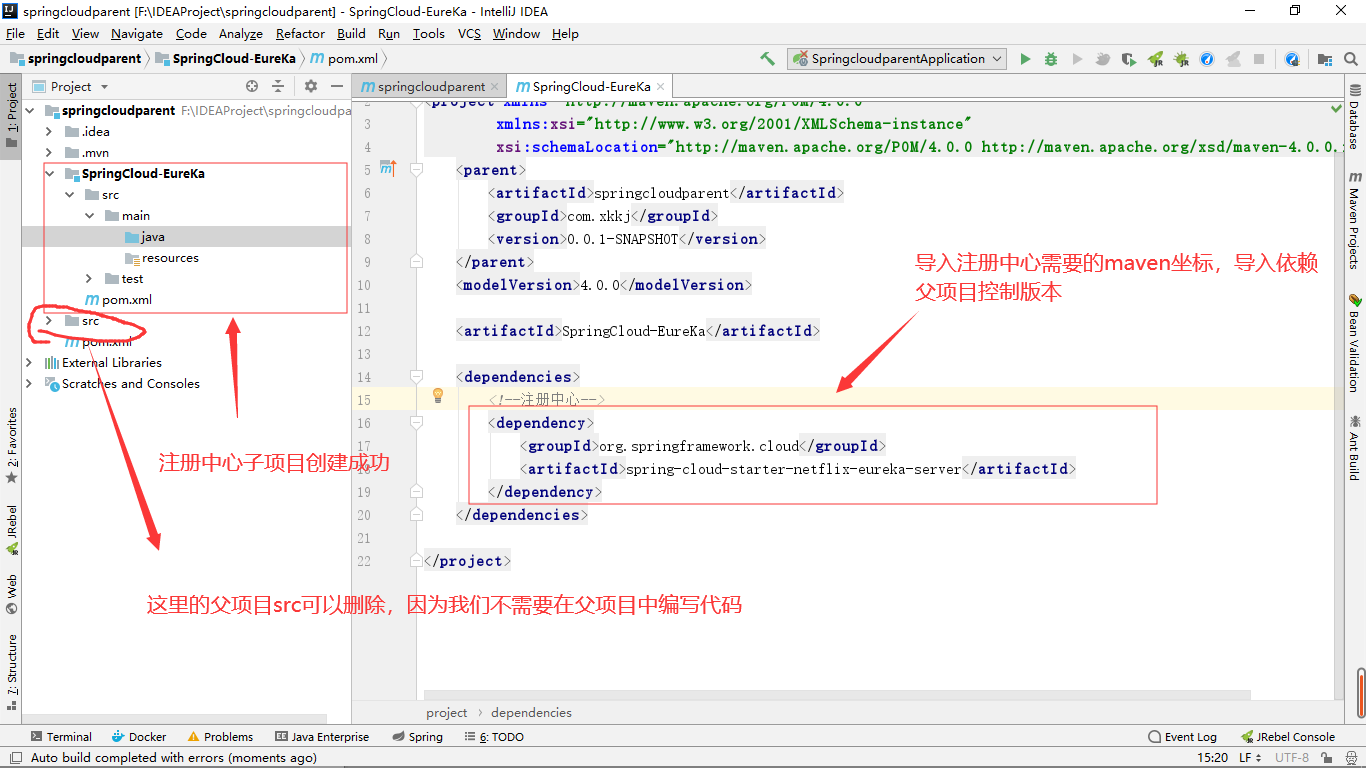
Task: Click the intention light bulb in gutter
Action: tap(437, 395)
